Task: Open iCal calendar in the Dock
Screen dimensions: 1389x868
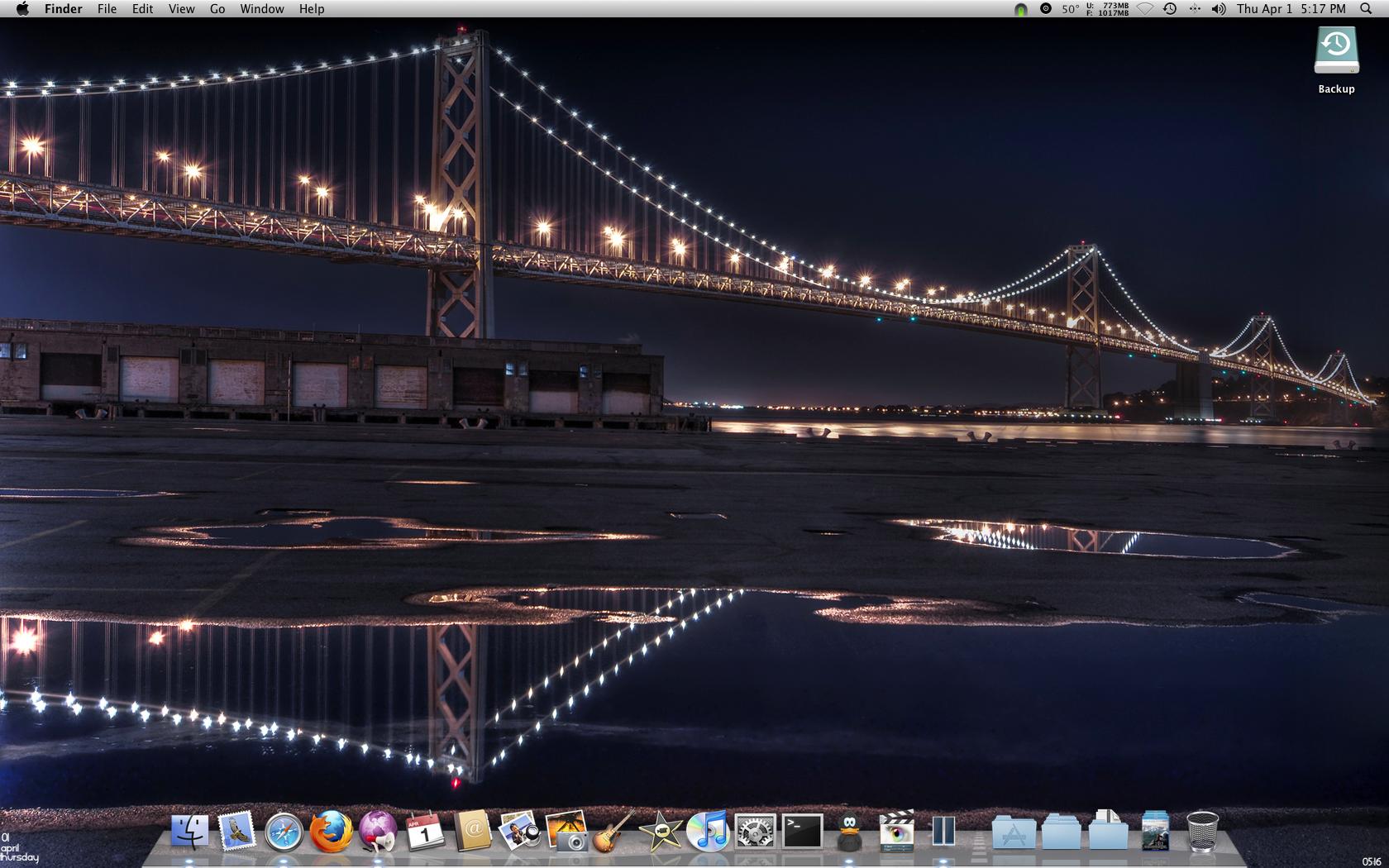Action: 425,831
